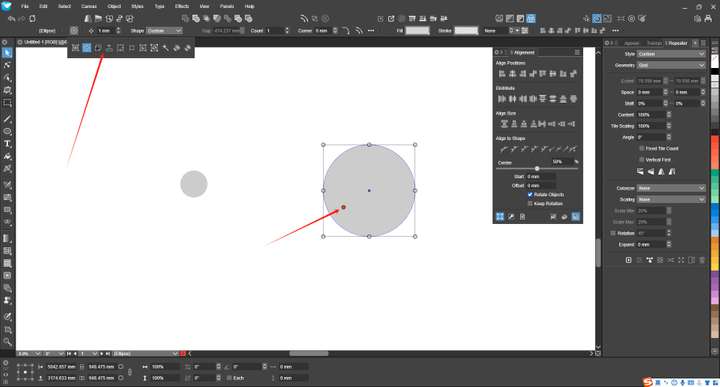Toggle the Each checkbox in bottom bar
Viewport: 720px width, 387px height.
tap(230, 378)
